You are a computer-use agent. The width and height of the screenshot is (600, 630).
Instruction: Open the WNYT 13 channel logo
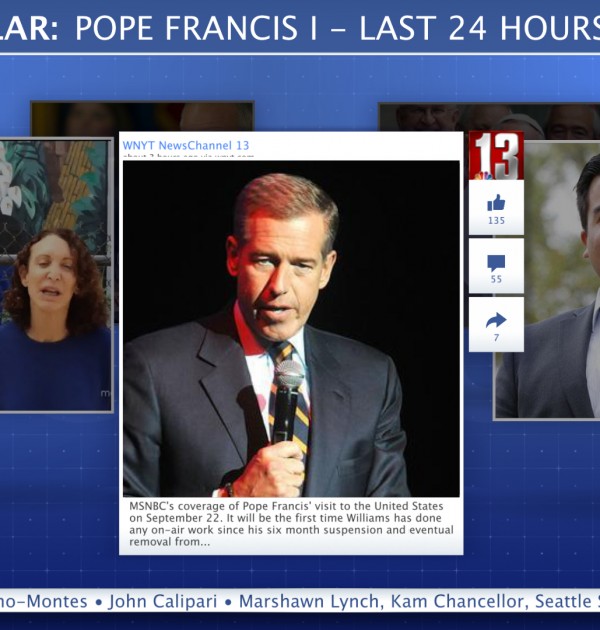coord(496,155)
